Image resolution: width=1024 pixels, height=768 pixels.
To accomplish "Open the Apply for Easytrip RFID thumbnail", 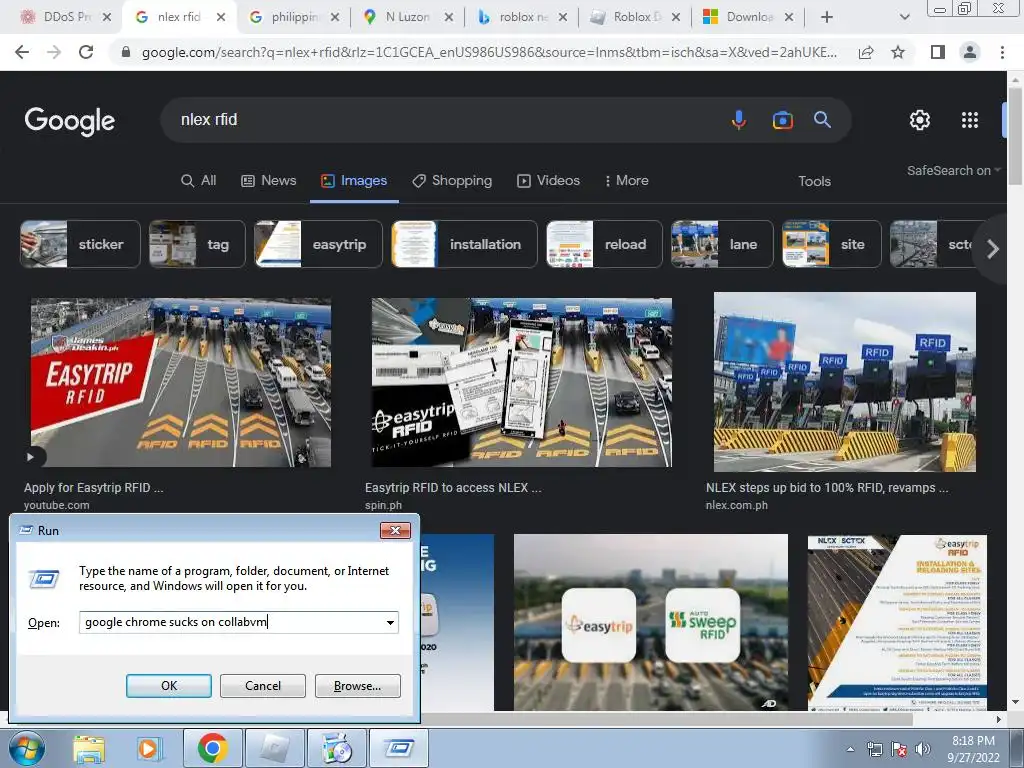I will point(181,383).
